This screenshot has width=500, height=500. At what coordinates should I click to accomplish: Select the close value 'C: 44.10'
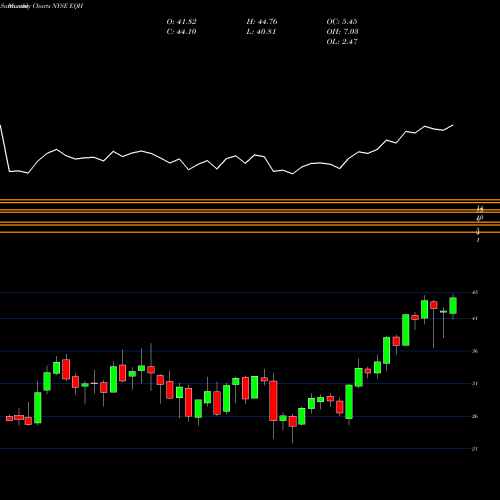pos(181,32)
